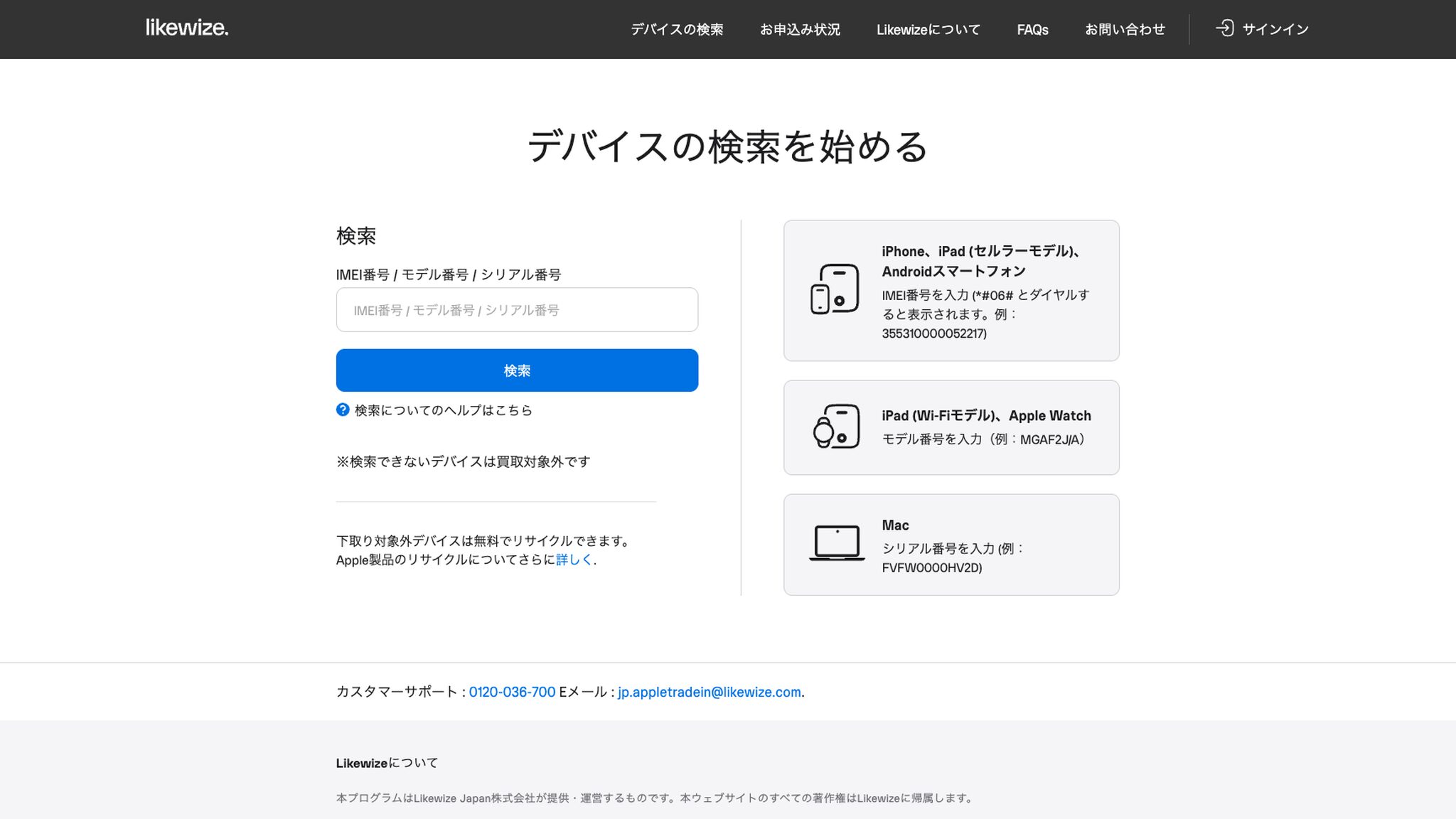Open FAQs navigation item

[x=1032, y=30]
